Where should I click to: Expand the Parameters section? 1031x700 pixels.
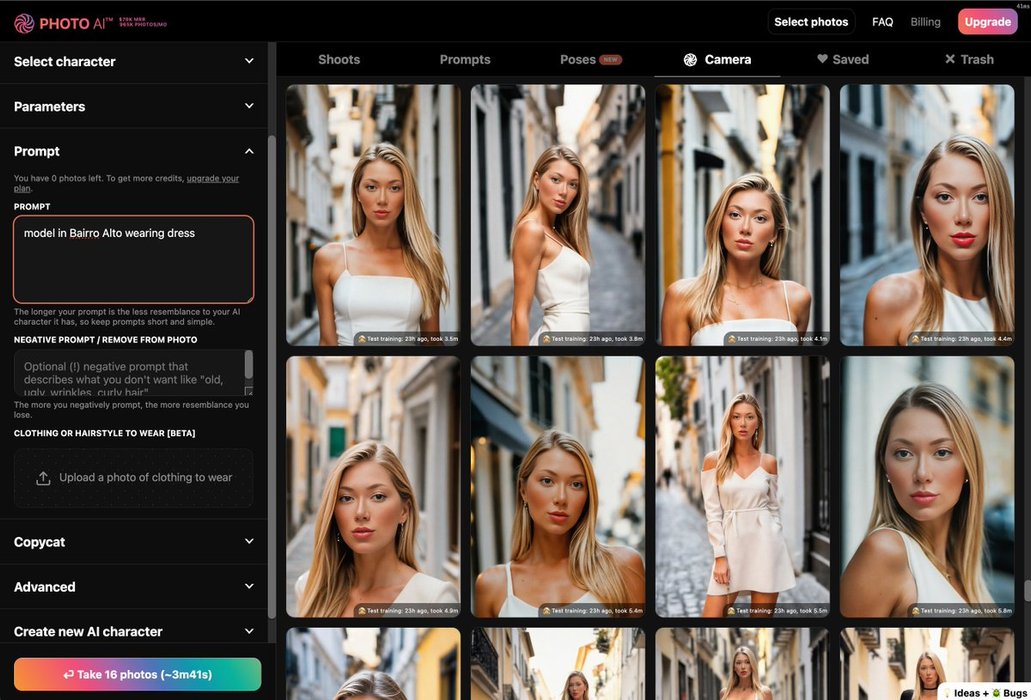point(133,106)
